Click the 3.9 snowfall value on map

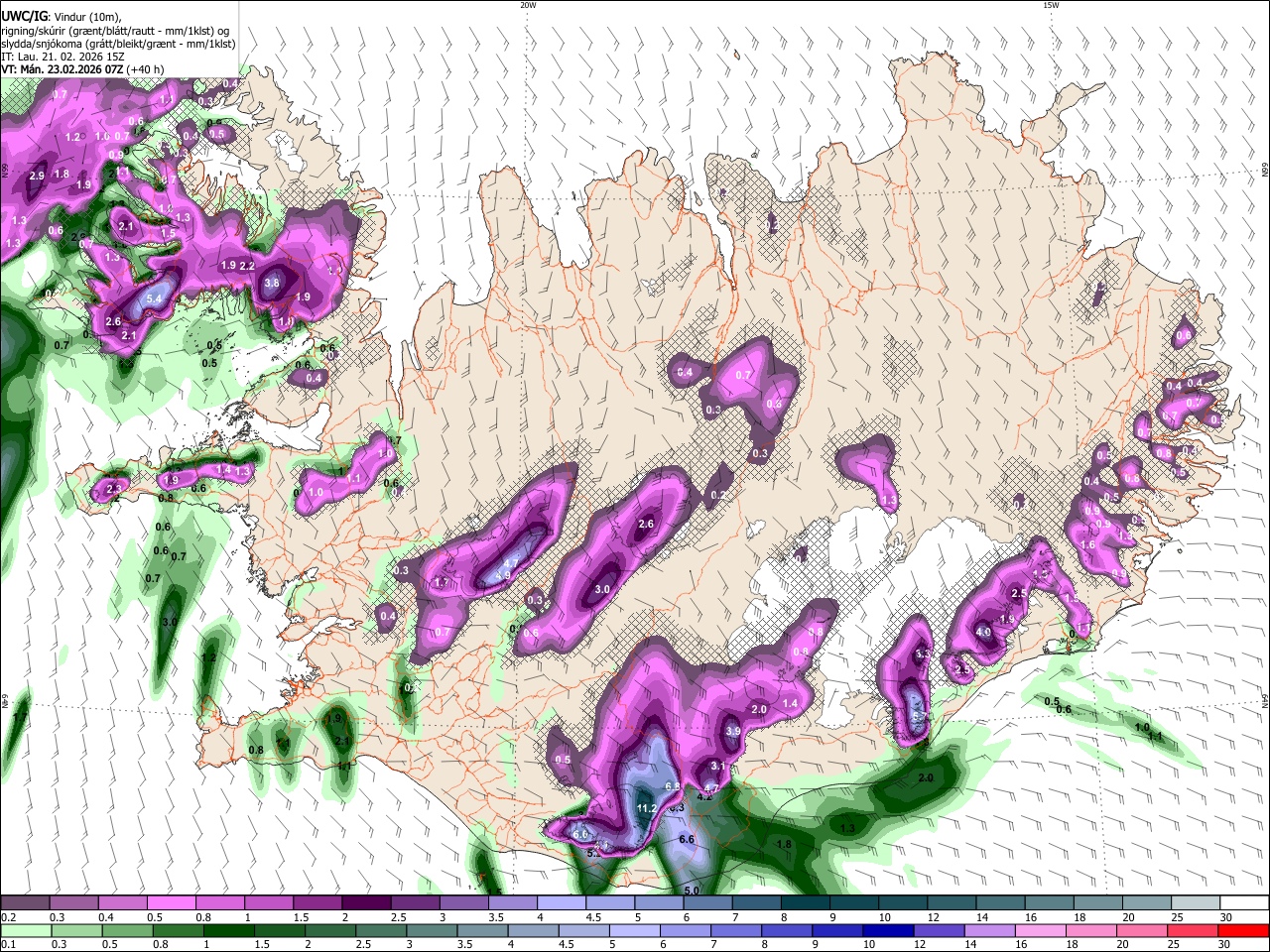[733, 732]
